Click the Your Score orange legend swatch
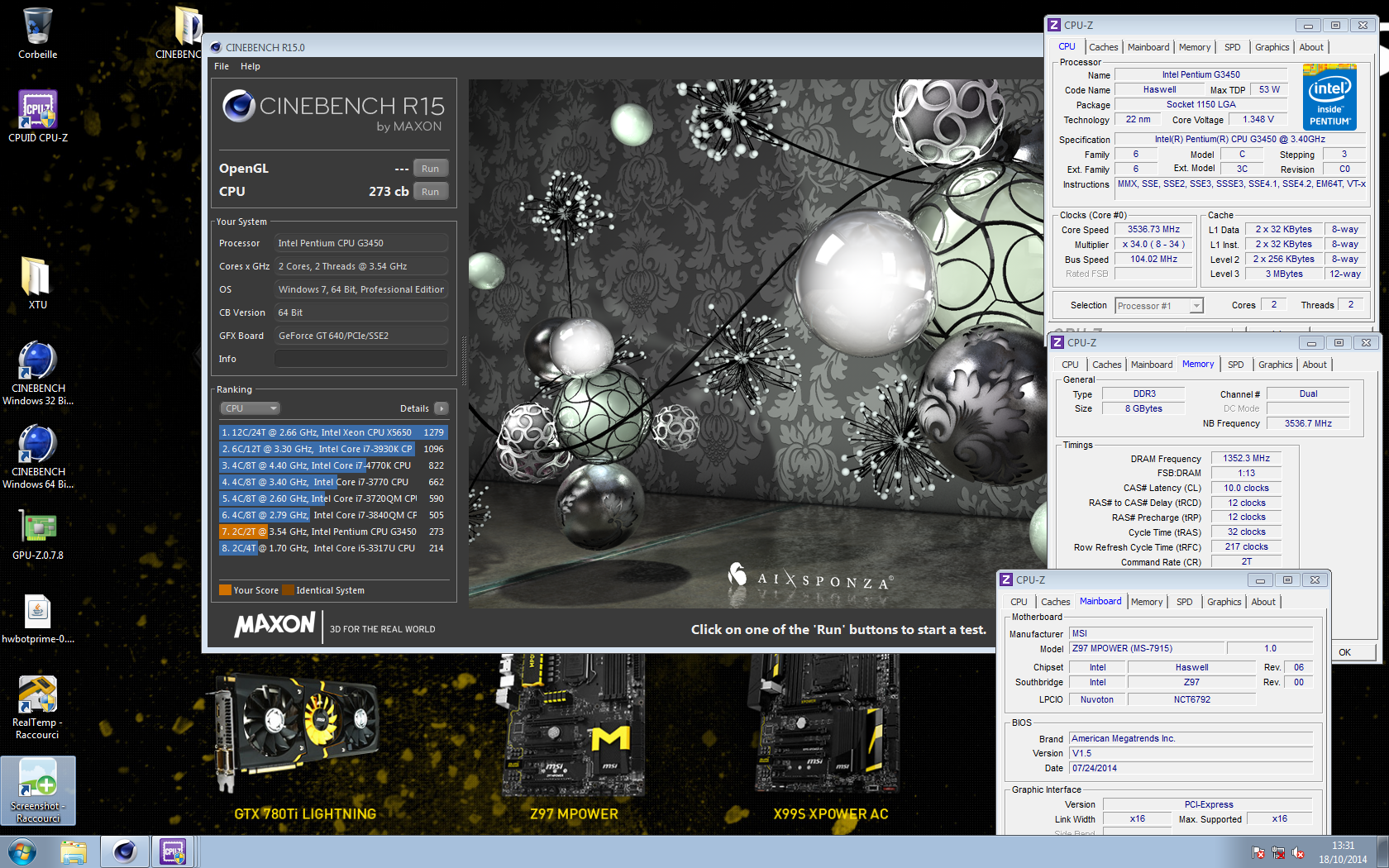1389x868 pixels. click(x=225, y=590)
